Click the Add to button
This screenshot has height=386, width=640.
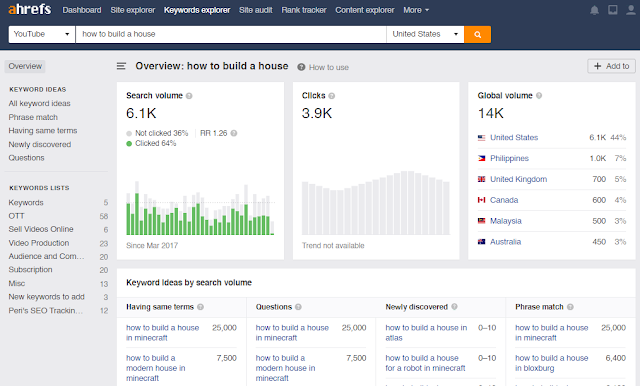611,66
